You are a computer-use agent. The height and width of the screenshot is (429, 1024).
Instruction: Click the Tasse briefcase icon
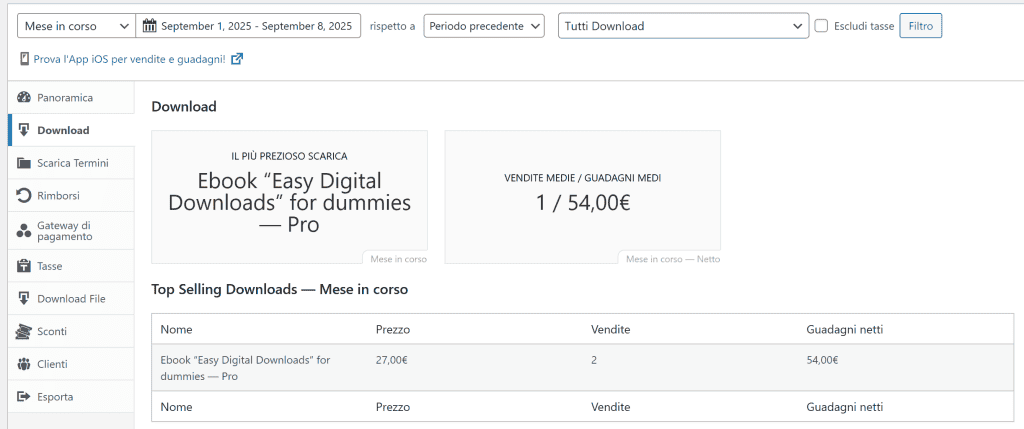(24, 266)
